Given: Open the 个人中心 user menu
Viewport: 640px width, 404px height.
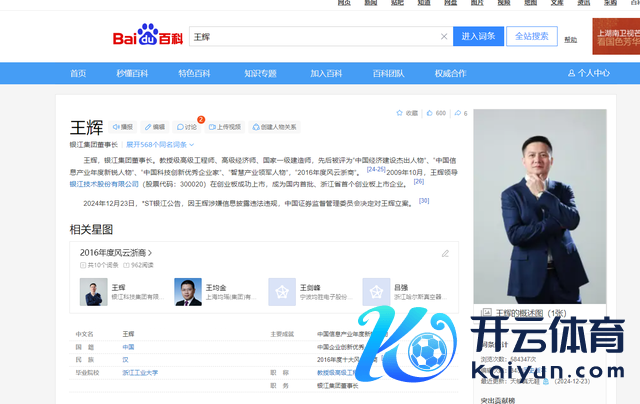Looking at the screenshot, I should (x=588, y=73).
